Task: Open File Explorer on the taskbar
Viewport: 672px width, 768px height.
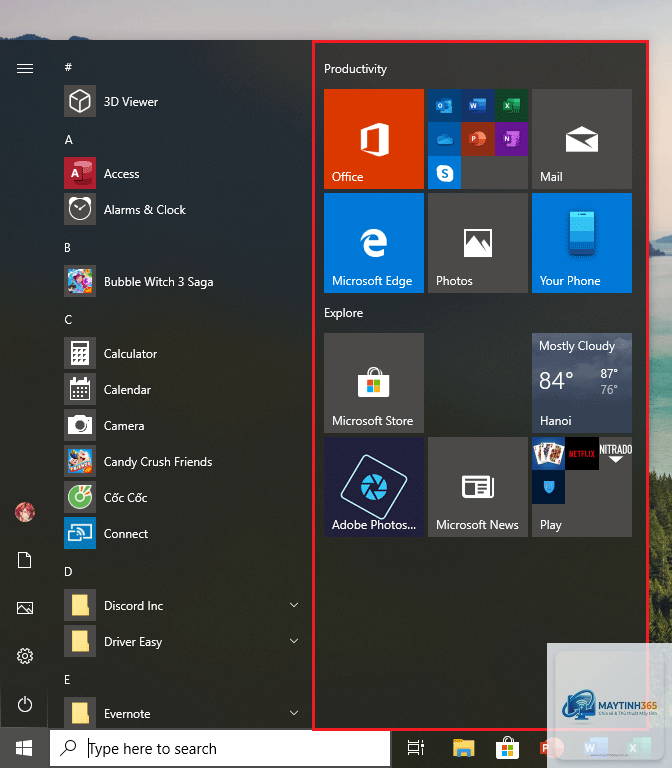Action: coord(463,748)
